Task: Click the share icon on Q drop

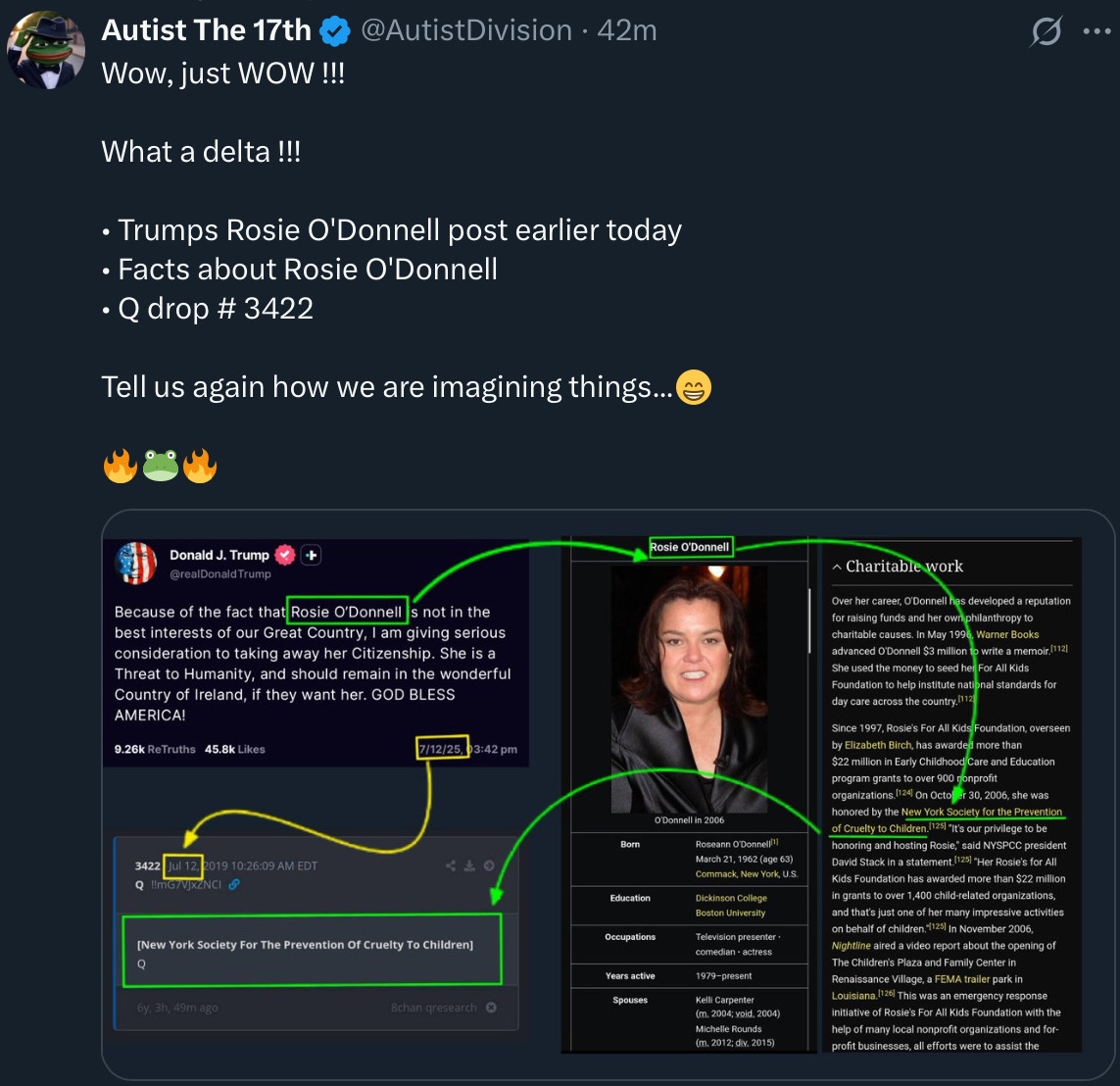Action: [x=451, y=865]
